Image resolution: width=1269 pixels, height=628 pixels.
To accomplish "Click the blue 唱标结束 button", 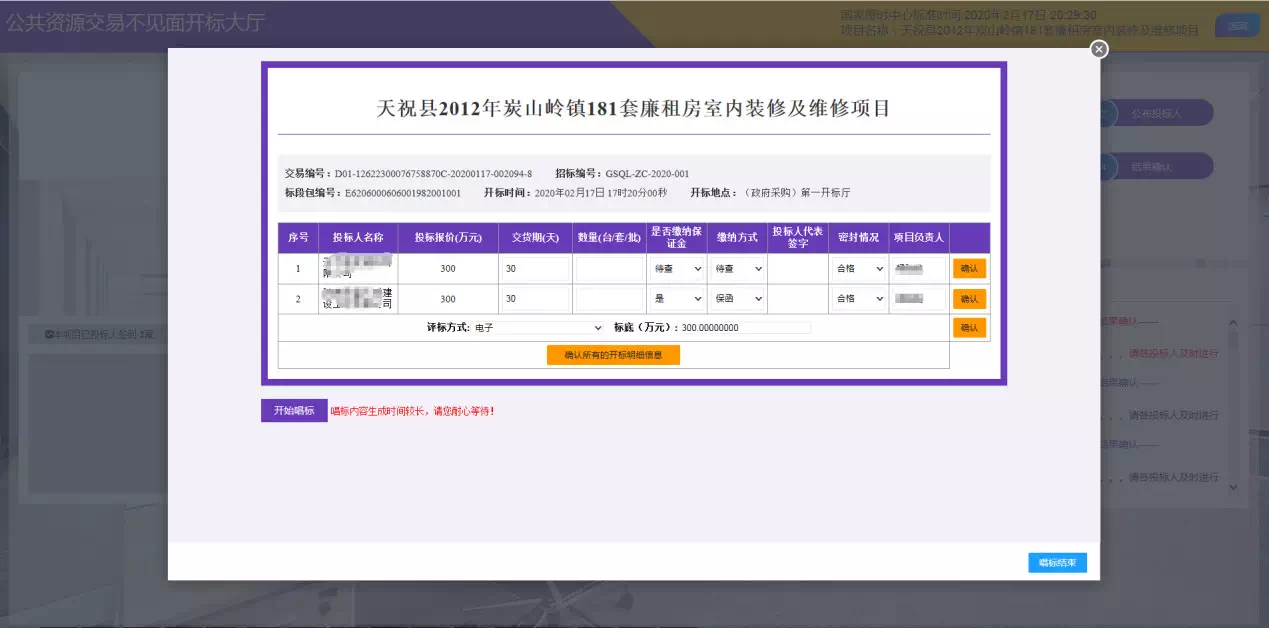I will 1057,563.
